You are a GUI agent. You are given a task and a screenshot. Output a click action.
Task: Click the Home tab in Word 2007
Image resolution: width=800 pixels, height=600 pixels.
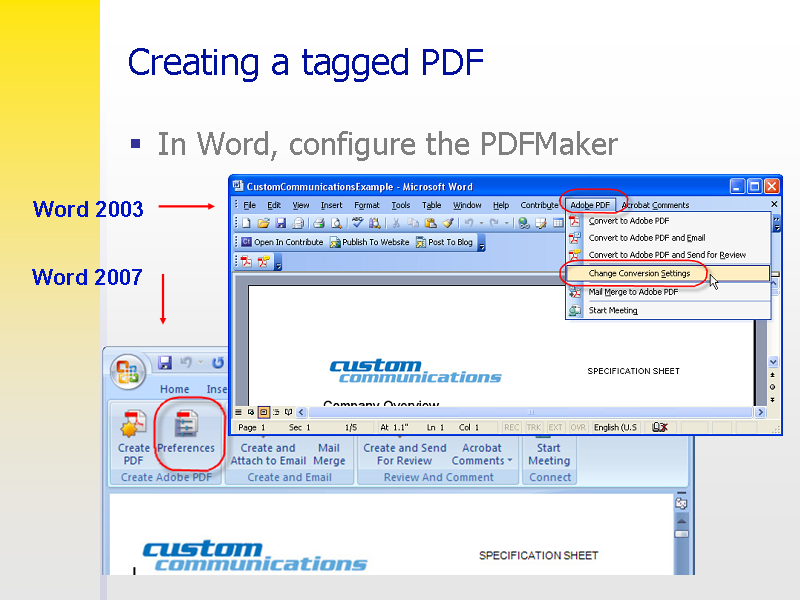click(x=174, y=389)
